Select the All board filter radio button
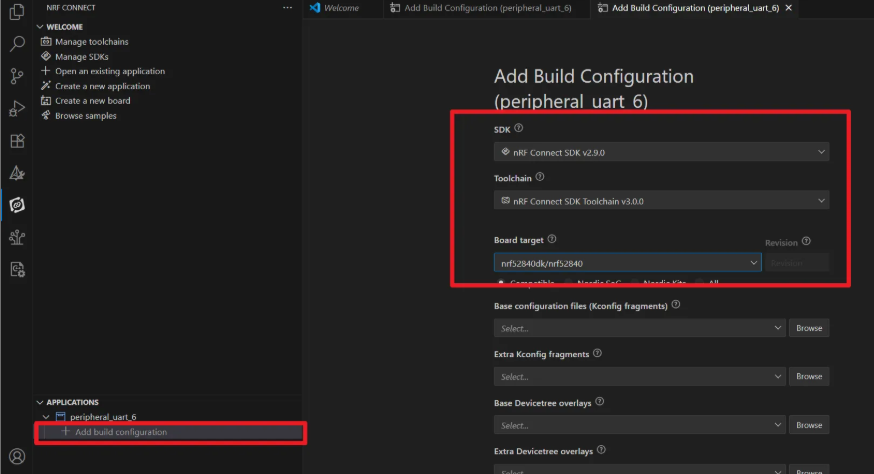This screenshot has width=874, height=474. pos(700,284)
